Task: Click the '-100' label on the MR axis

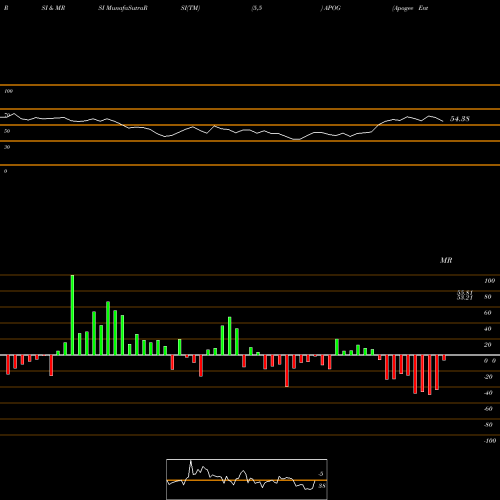Action: pyautogui.click(x=490, y=441)
